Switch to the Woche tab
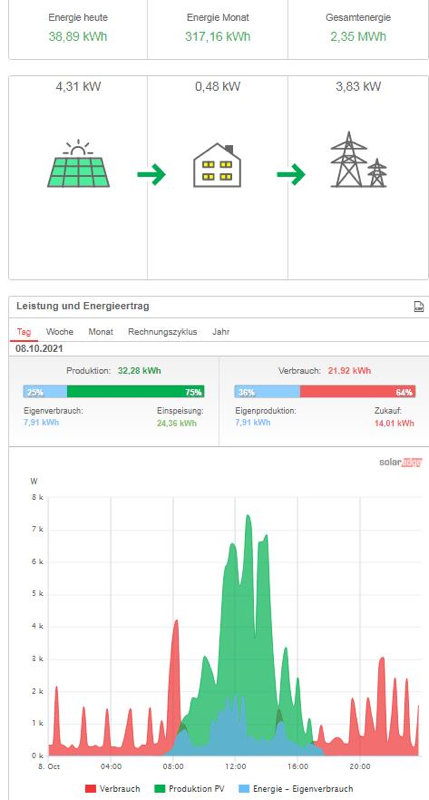 click(60, 332)
